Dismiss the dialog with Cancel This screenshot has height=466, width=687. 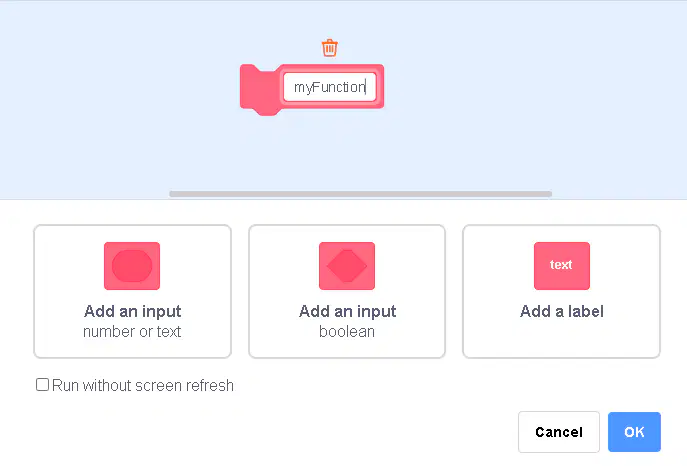tap(559, 432)
